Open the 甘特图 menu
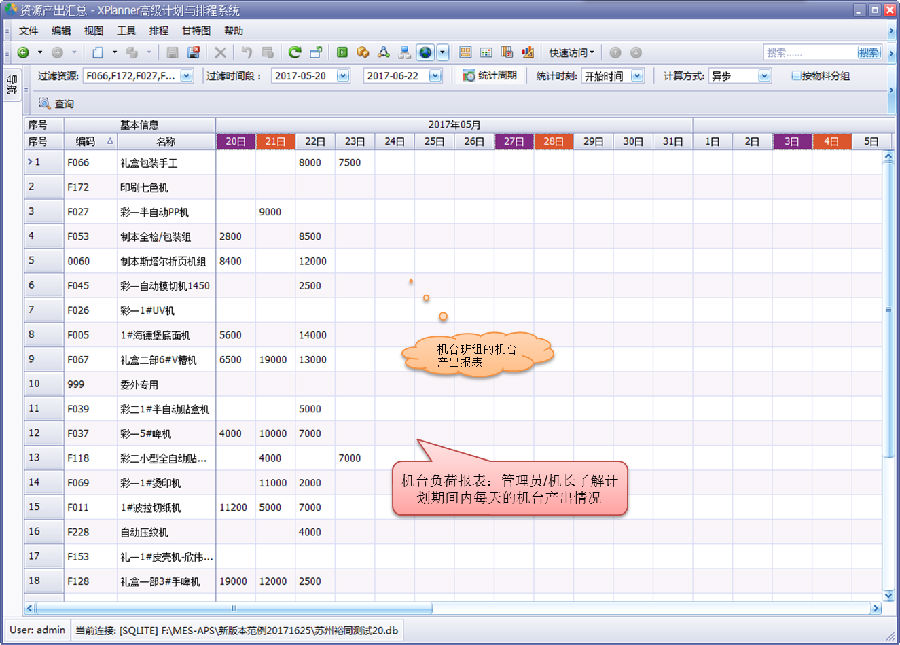Screen dimensions: 900x645 tap(195, 31)
